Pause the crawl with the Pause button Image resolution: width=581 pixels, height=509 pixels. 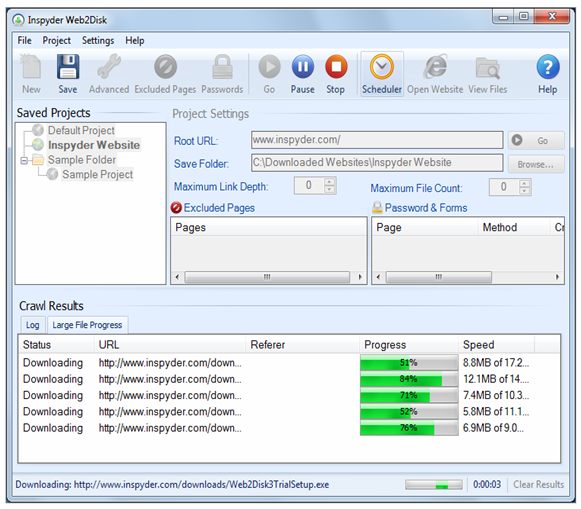coord(302,67)
